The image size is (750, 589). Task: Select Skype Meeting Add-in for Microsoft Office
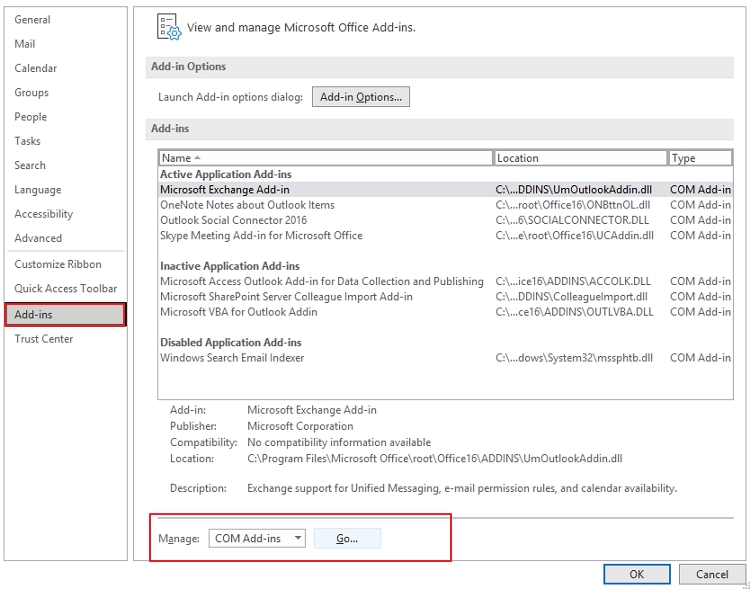261,236
